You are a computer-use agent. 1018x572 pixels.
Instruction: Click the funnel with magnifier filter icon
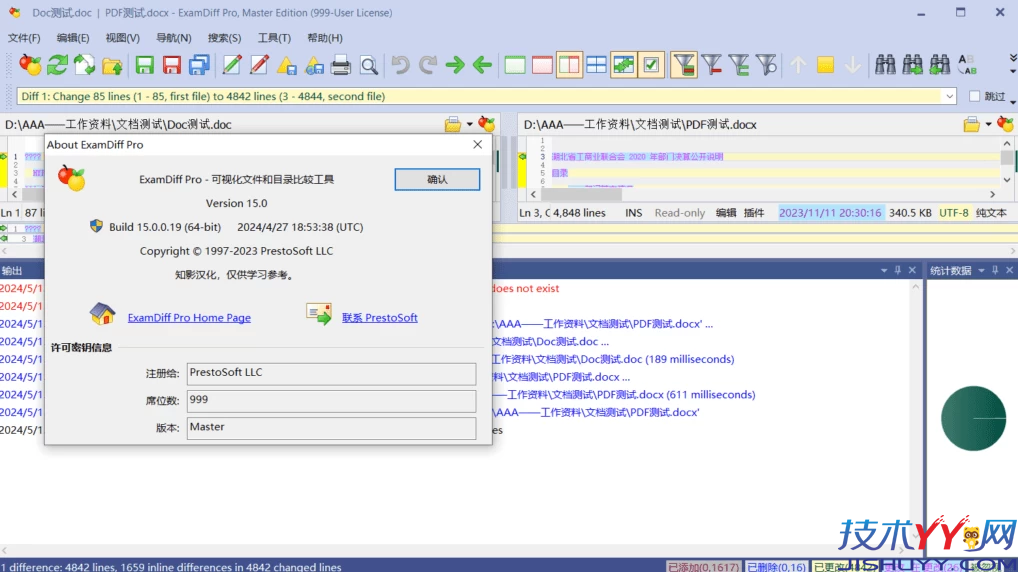(x=766, y=65)
